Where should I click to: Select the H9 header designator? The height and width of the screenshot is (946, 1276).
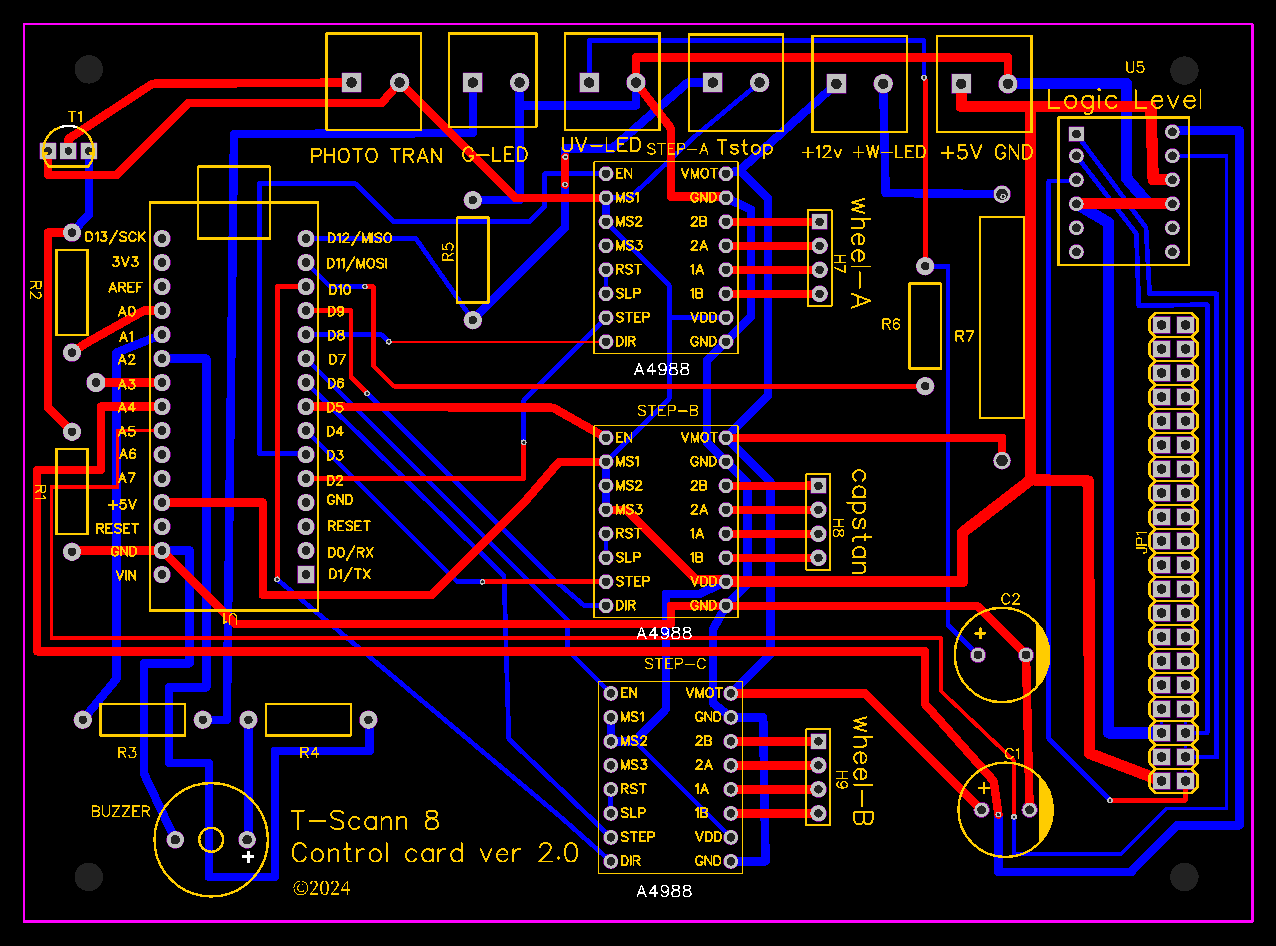(x=841, y=781)
